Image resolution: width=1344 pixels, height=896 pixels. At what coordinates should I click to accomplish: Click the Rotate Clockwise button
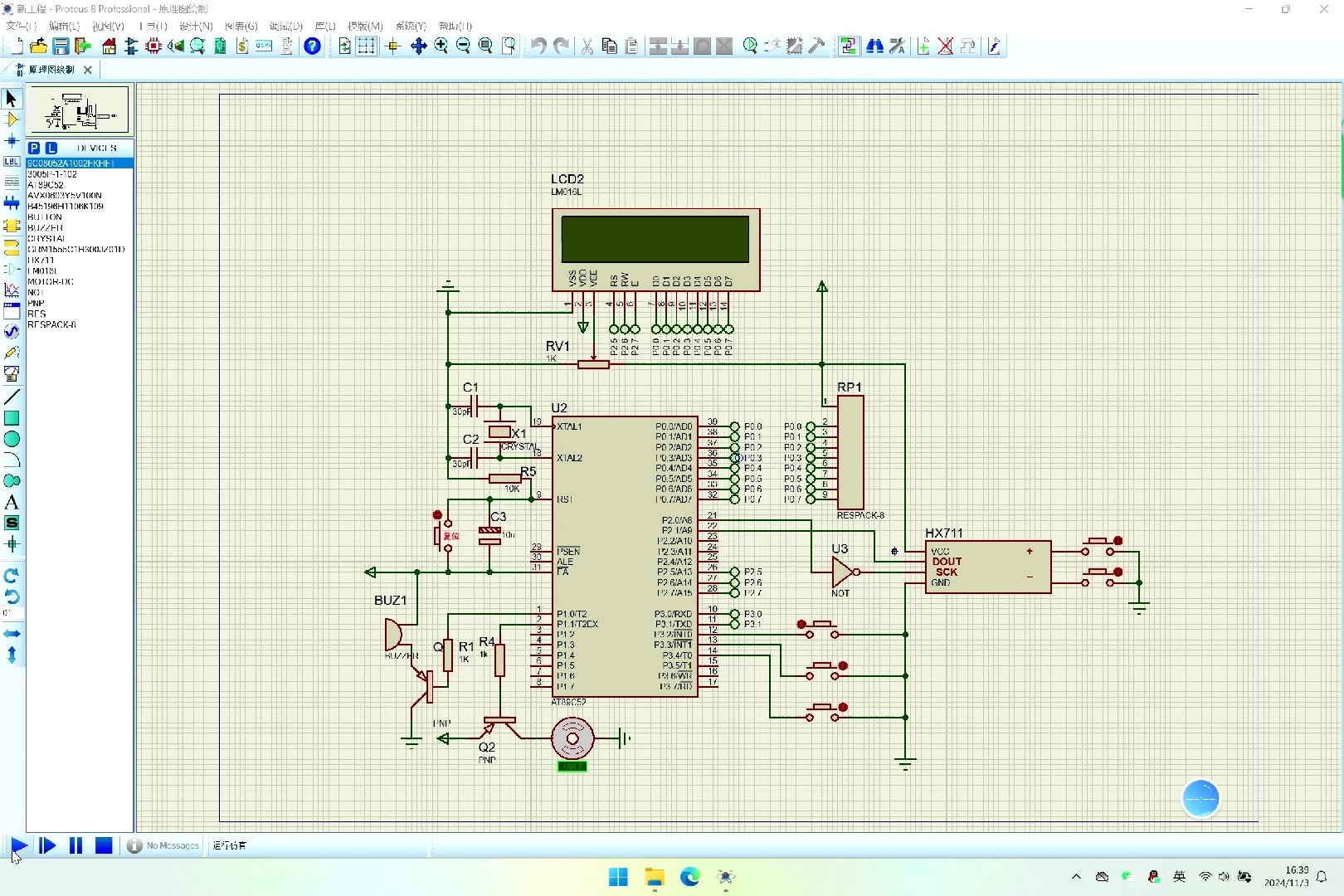(x=12, y=575)
